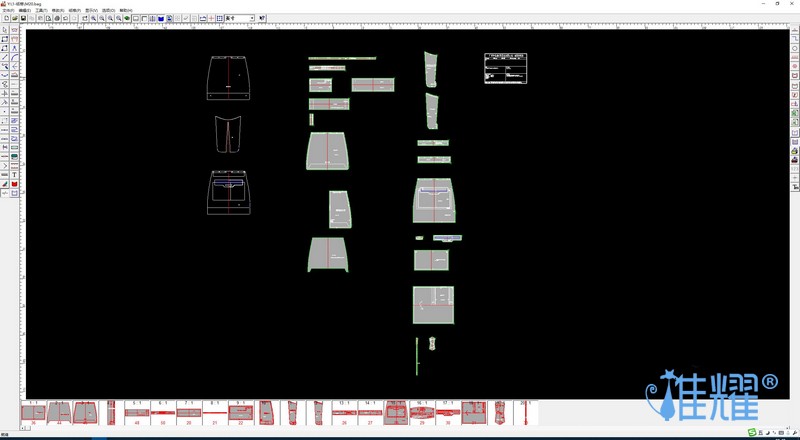Open the 英寸 units dropdown

(250, 18)
